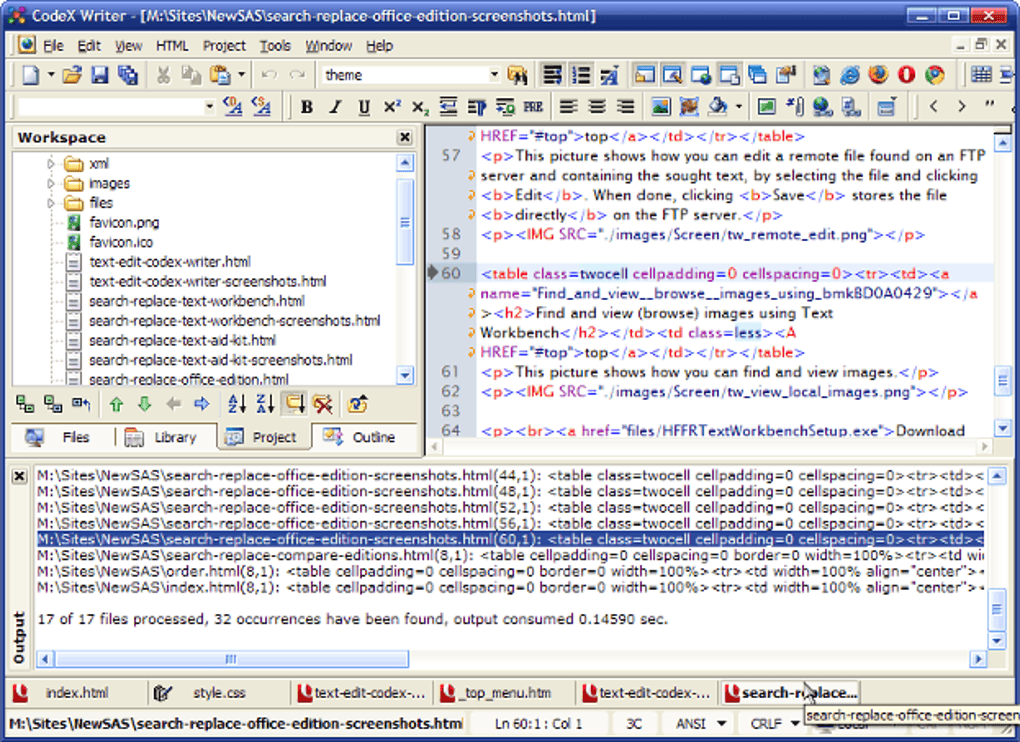
Task: Close the Output panel
Action: click(19, 476)
